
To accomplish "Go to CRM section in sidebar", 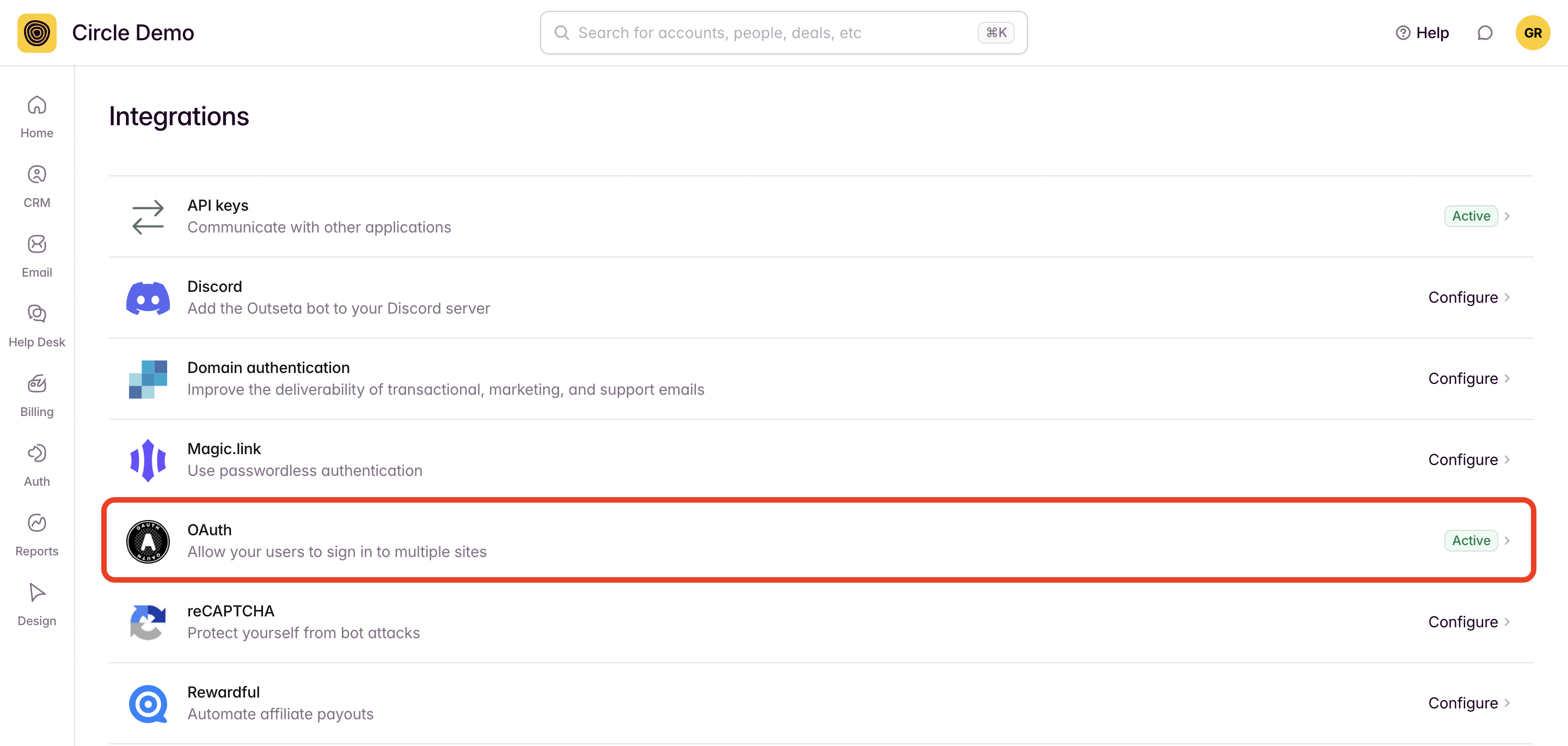I will 36,186.
